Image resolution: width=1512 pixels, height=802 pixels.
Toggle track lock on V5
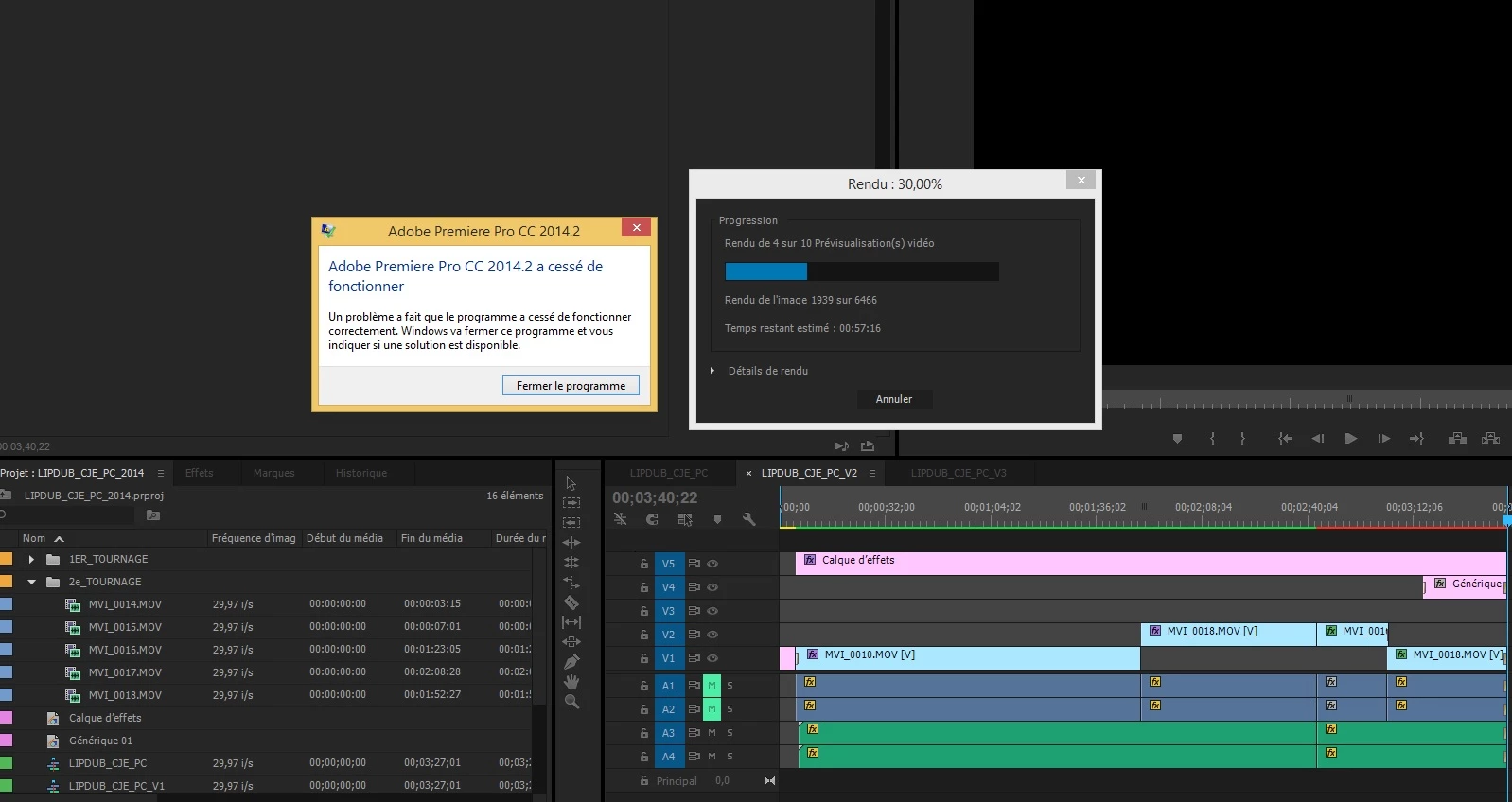coord(644,564)
